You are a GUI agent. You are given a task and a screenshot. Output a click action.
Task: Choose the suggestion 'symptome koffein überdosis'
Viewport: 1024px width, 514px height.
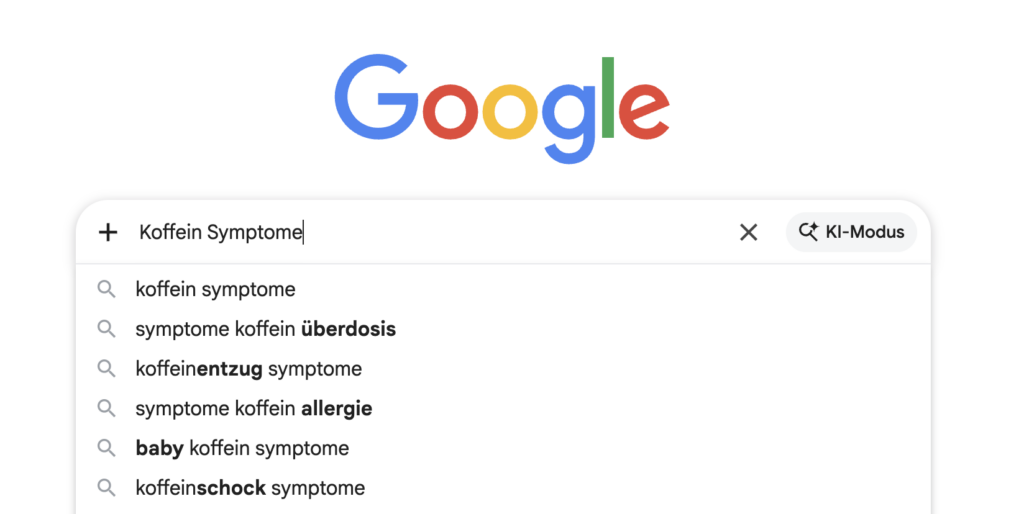coord(266,329)
